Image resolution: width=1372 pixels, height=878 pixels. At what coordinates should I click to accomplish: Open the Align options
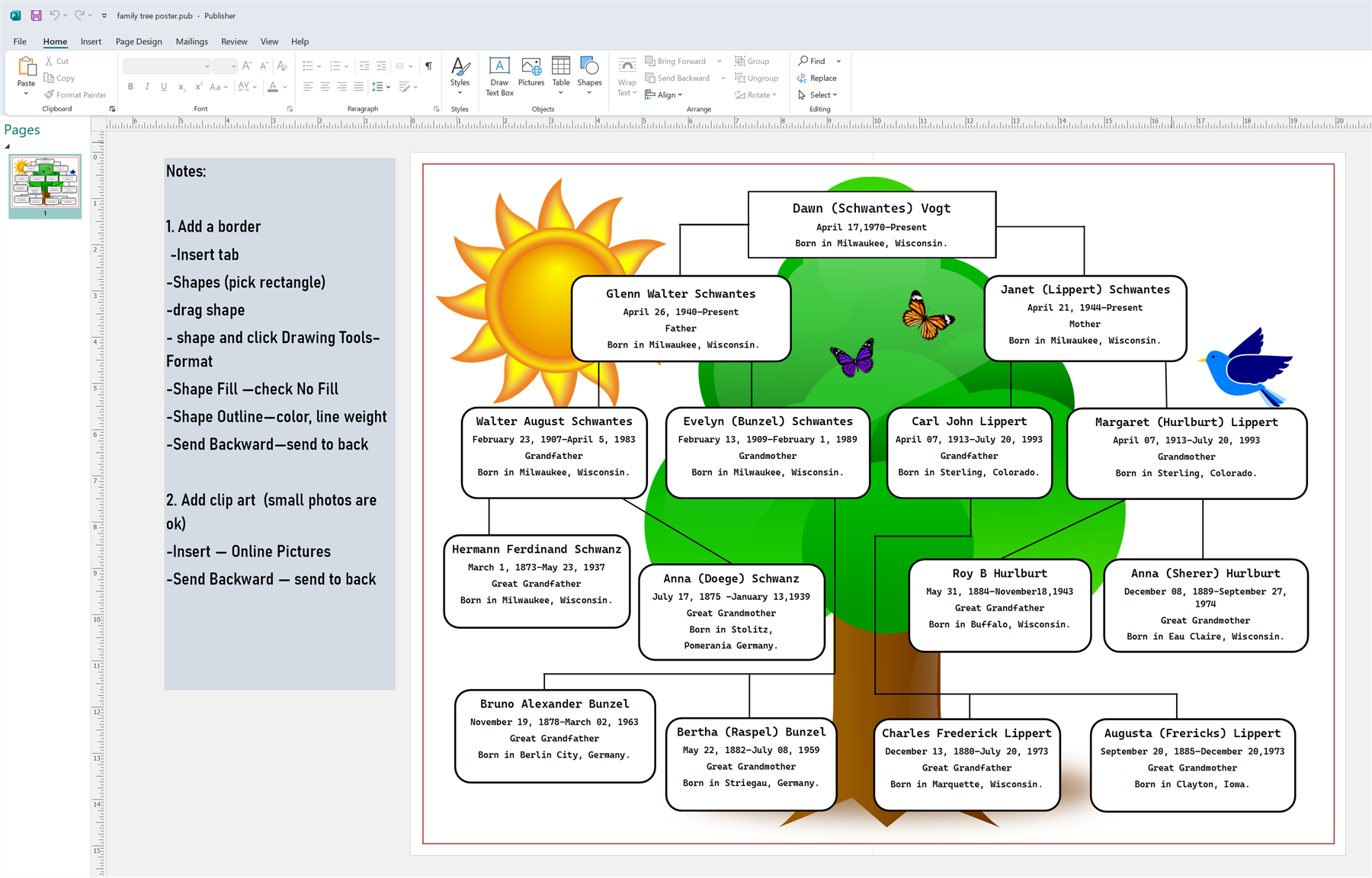click(x=664, y=95)
